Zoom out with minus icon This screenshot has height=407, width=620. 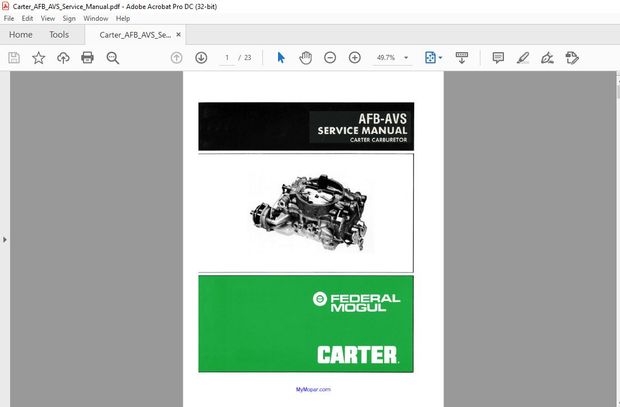pos(330,58)
